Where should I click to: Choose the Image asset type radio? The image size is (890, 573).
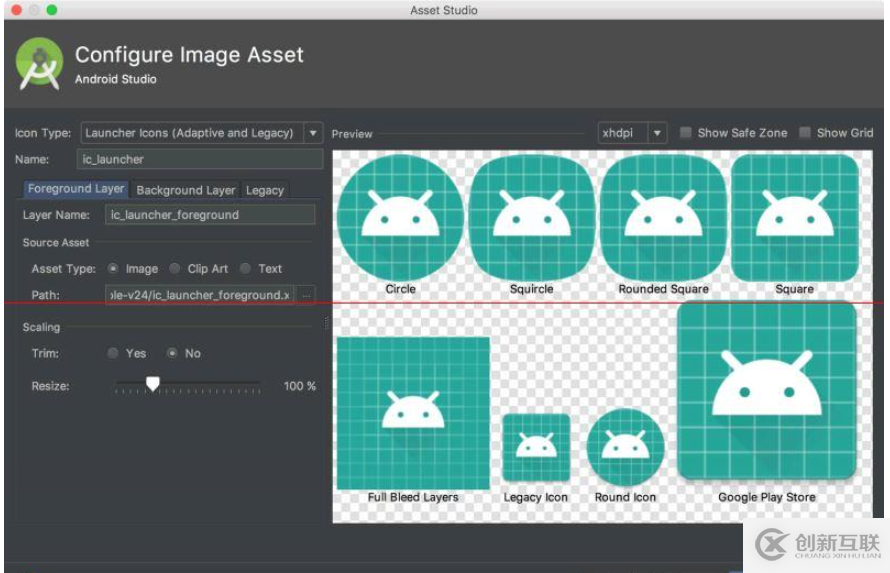coord(113,268)
